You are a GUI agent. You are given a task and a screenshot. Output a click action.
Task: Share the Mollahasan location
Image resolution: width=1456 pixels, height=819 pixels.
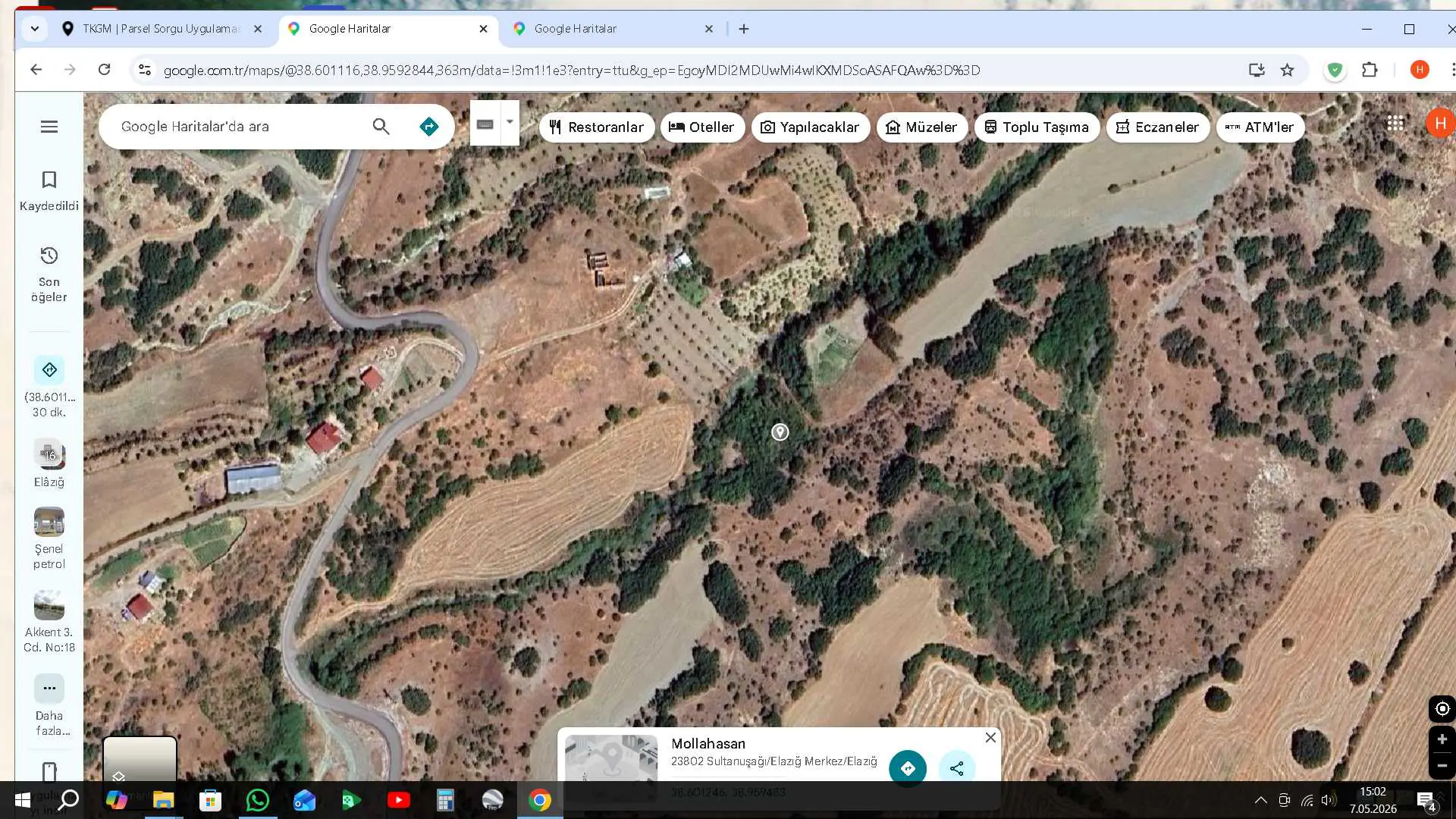pos(956,768)
